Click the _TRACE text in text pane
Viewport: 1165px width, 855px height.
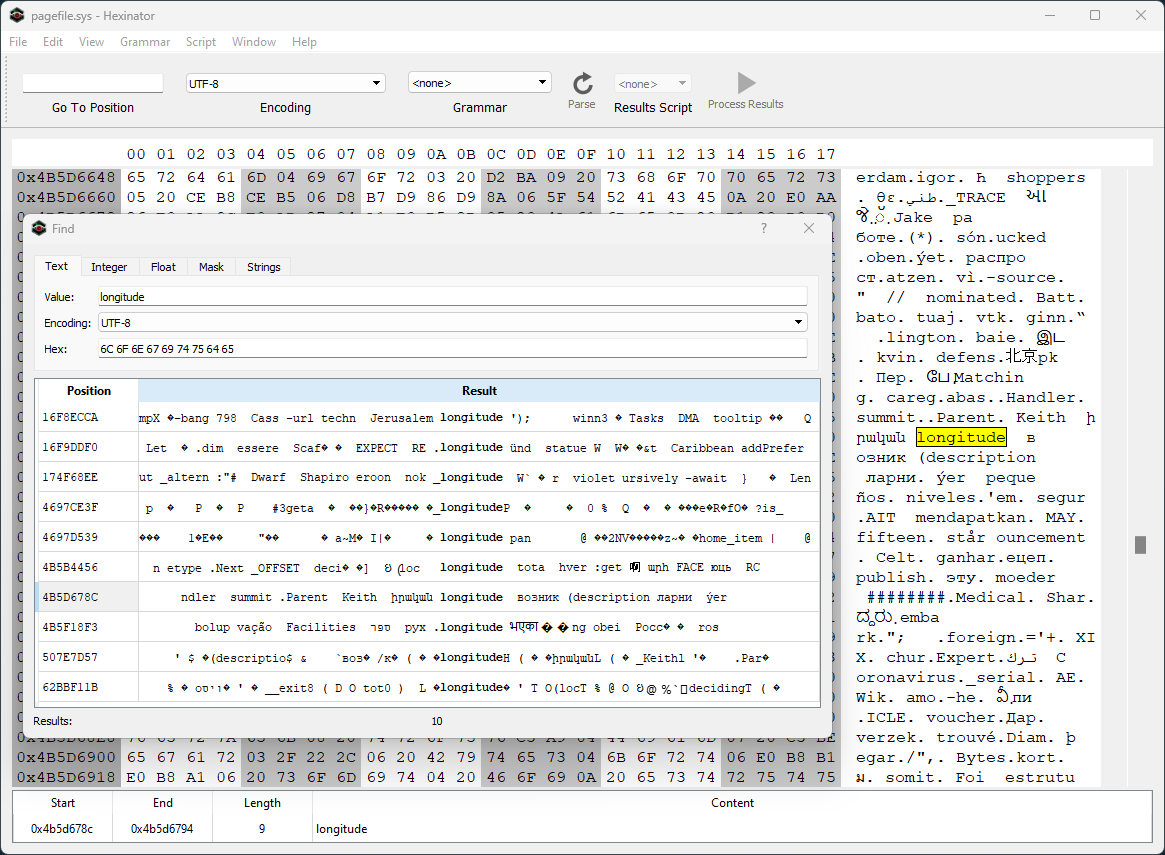[976, 197]
